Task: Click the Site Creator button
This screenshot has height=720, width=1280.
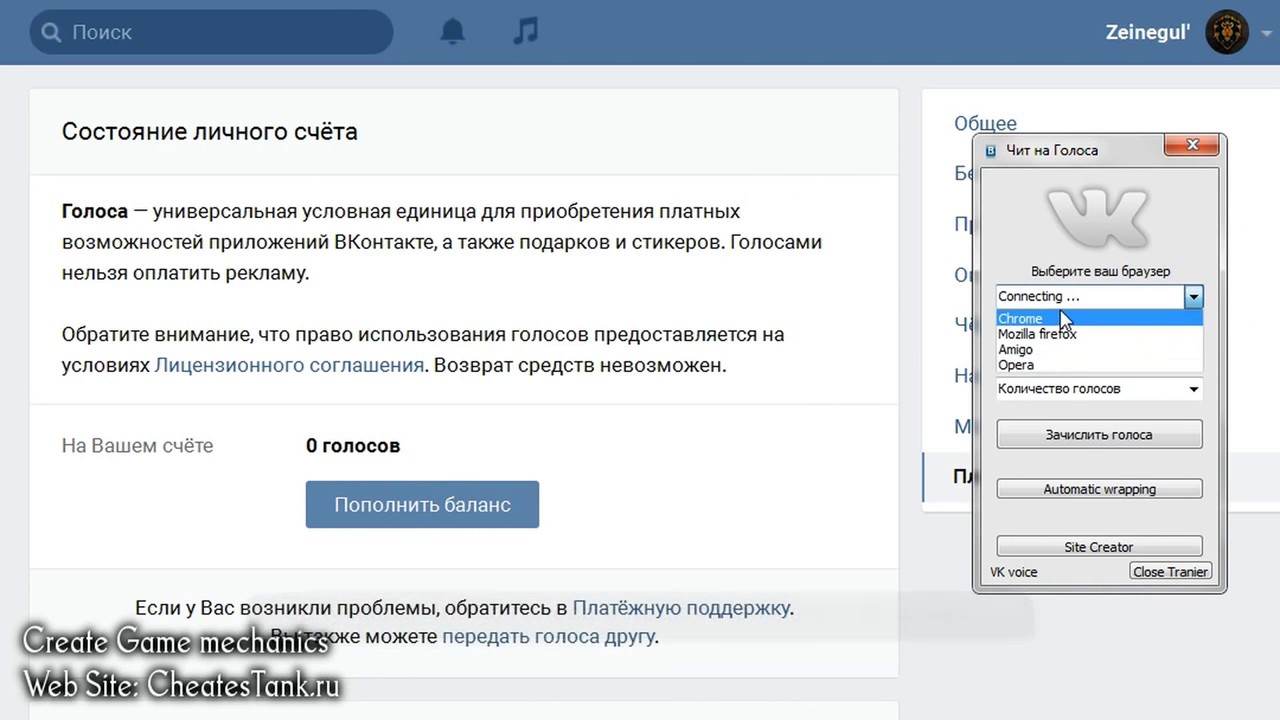Action: (x=1099, y=547)
